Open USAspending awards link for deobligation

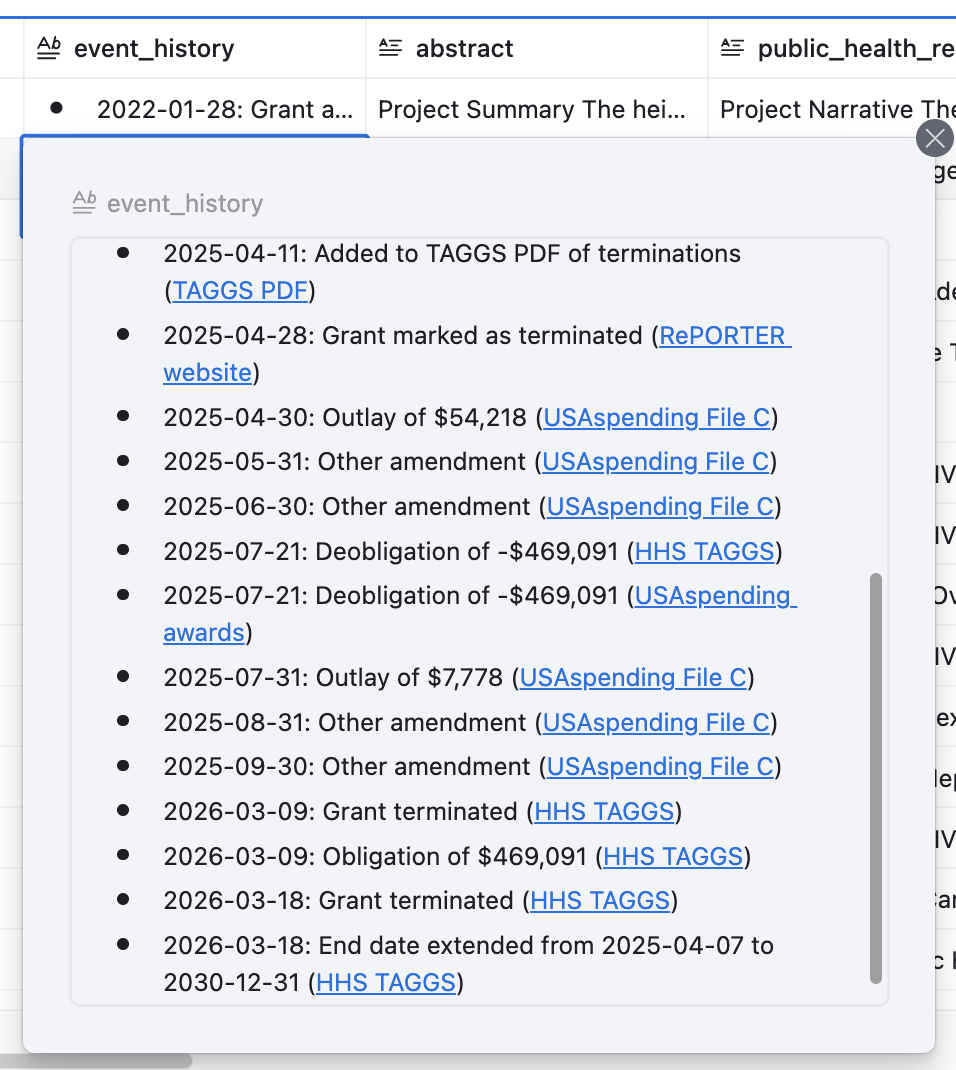[x=715, y=596]
